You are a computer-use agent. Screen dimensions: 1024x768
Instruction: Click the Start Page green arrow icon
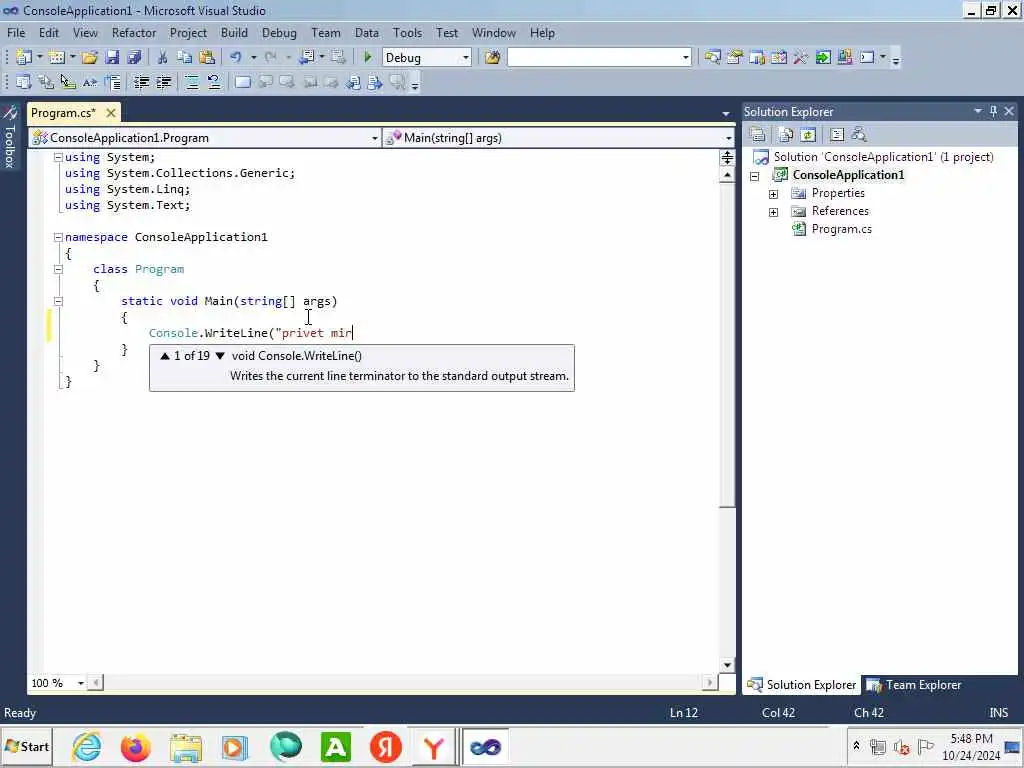click(823, 57)
